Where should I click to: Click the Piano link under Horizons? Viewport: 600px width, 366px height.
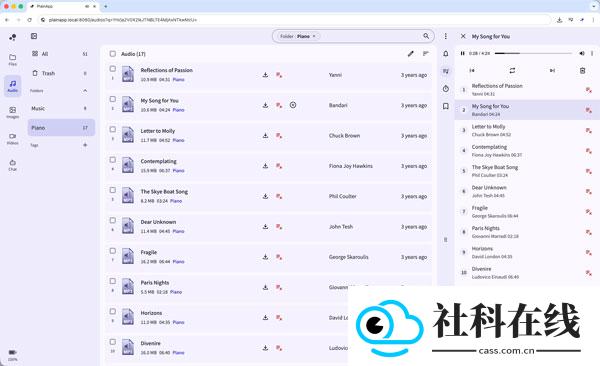178,322
